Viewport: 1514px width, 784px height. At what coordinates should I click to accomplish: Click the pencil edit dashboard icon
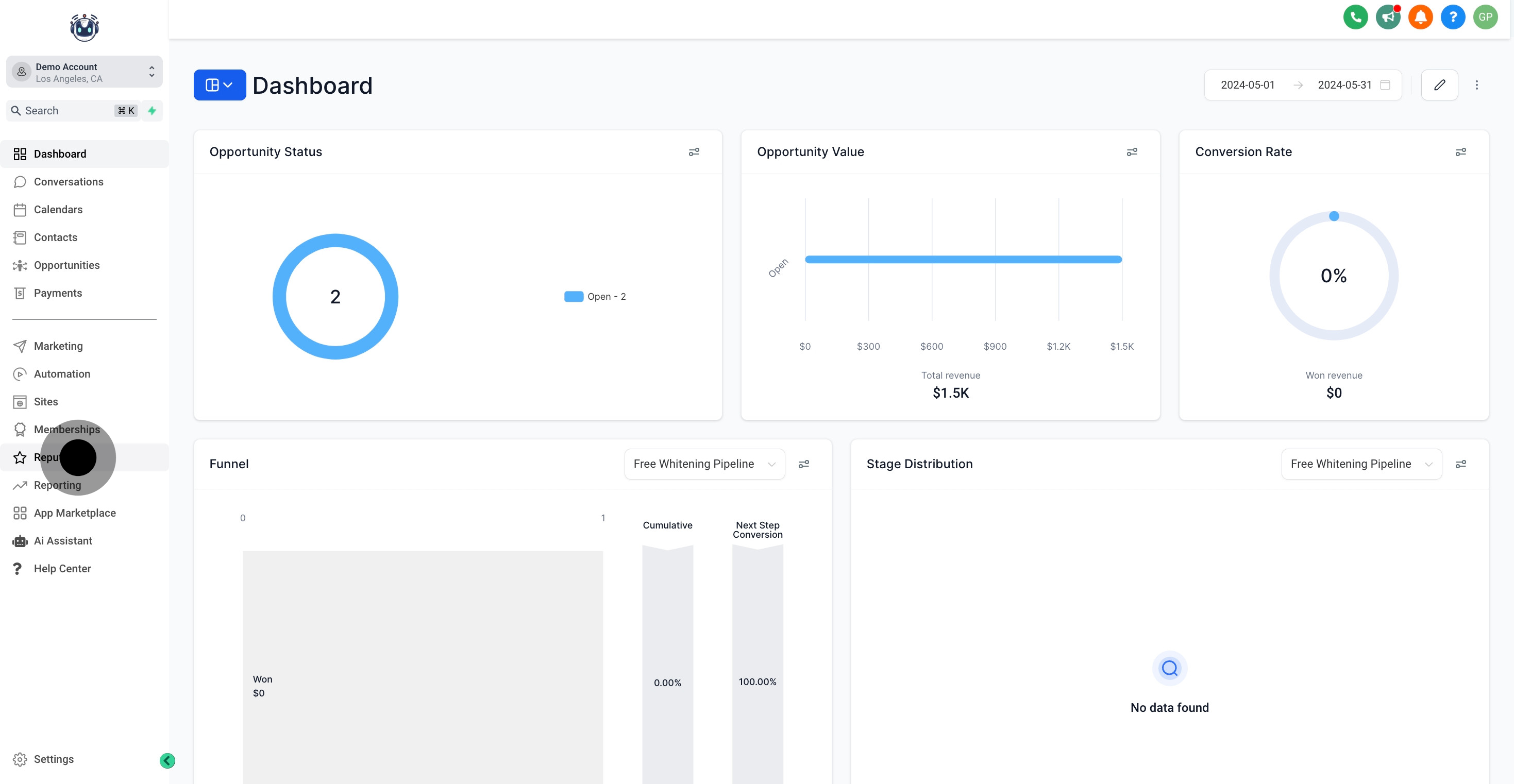[x=1439, y=85]
